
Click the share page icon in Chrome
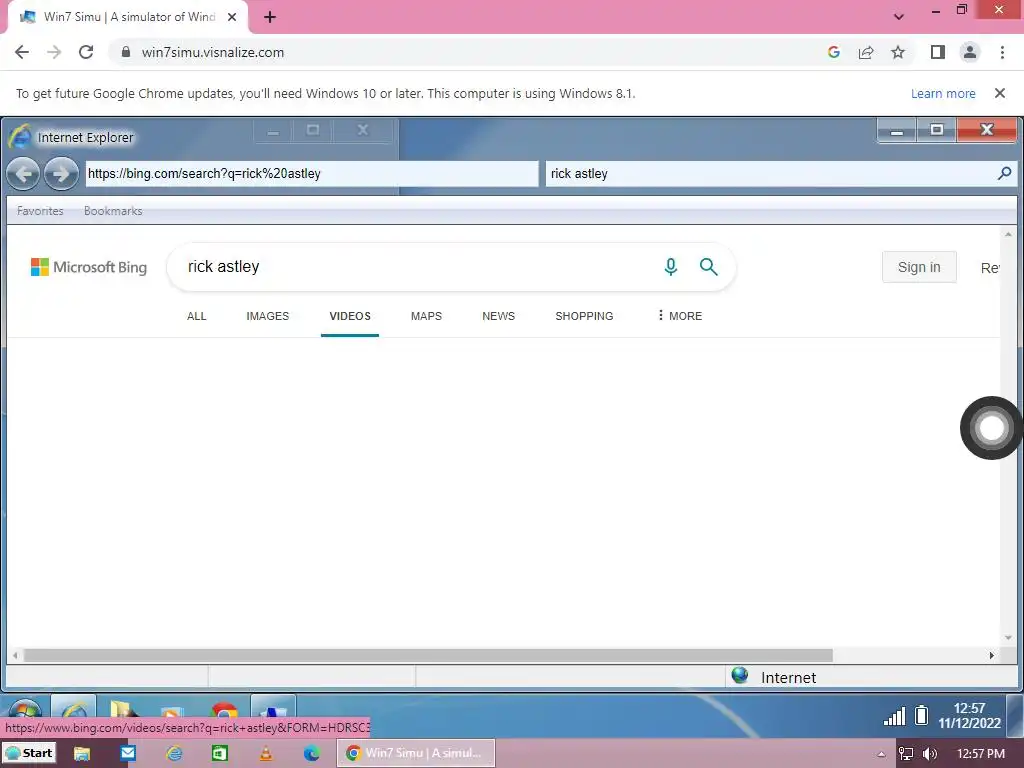click(x=866, y=52)
